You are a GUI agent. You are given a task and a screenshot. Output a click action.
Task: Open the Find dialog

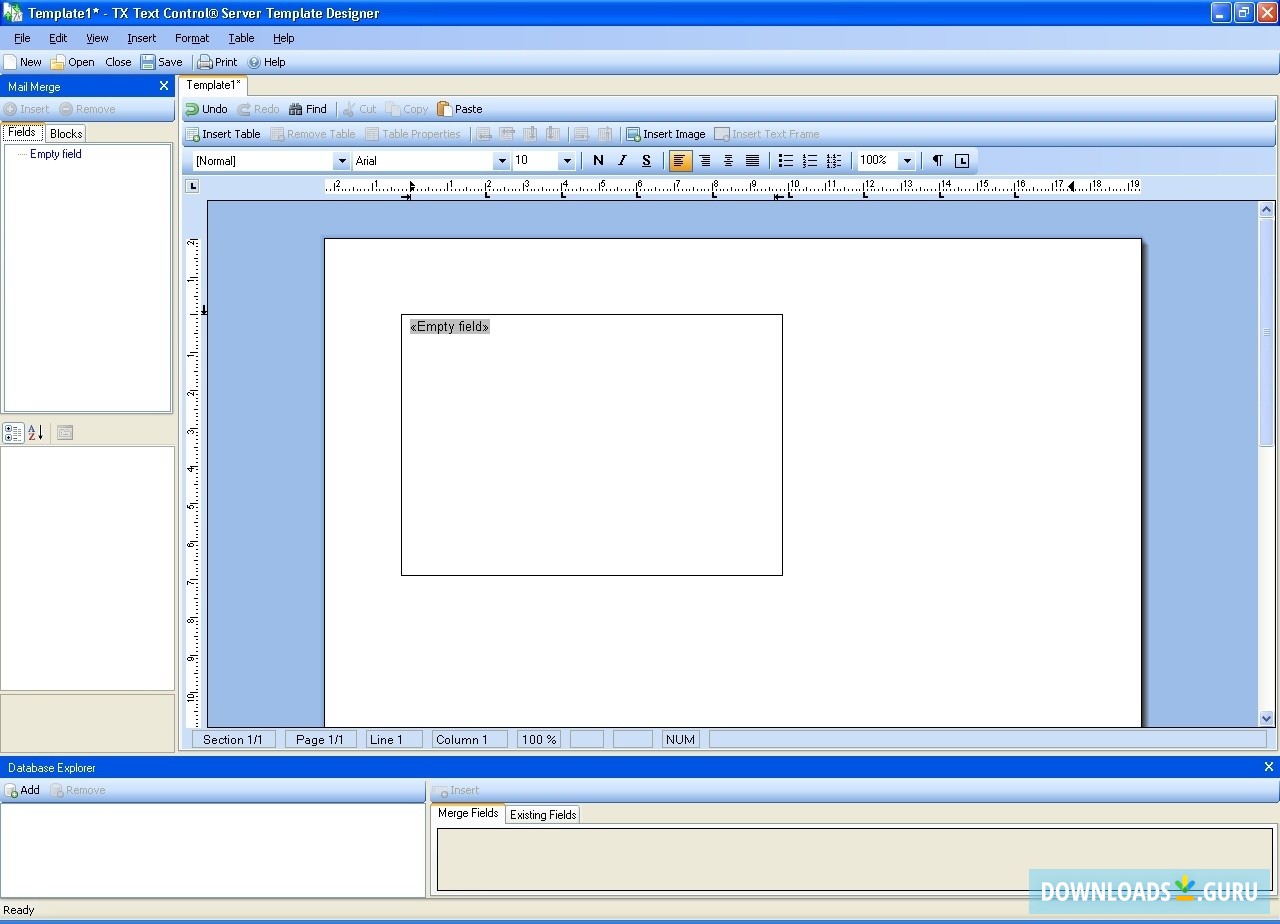click(x=308, y=109)
